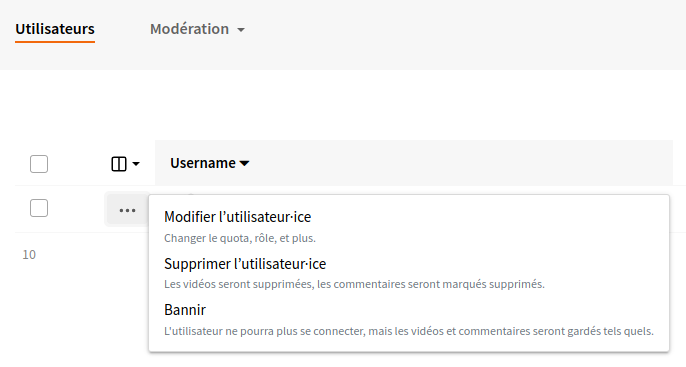This screenshot has height=367, width=686.
Task: Click the grey header bar beside Username
Action: click(x=459, y=163)
